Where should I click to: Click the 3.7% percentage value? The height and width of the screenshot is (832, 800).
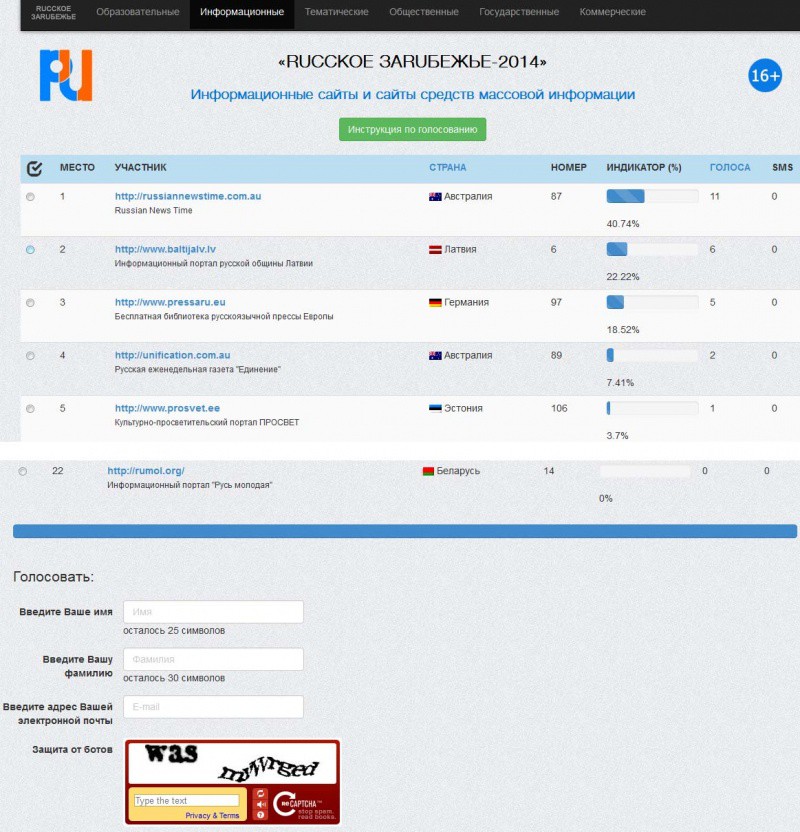click(x=617, y=436)
